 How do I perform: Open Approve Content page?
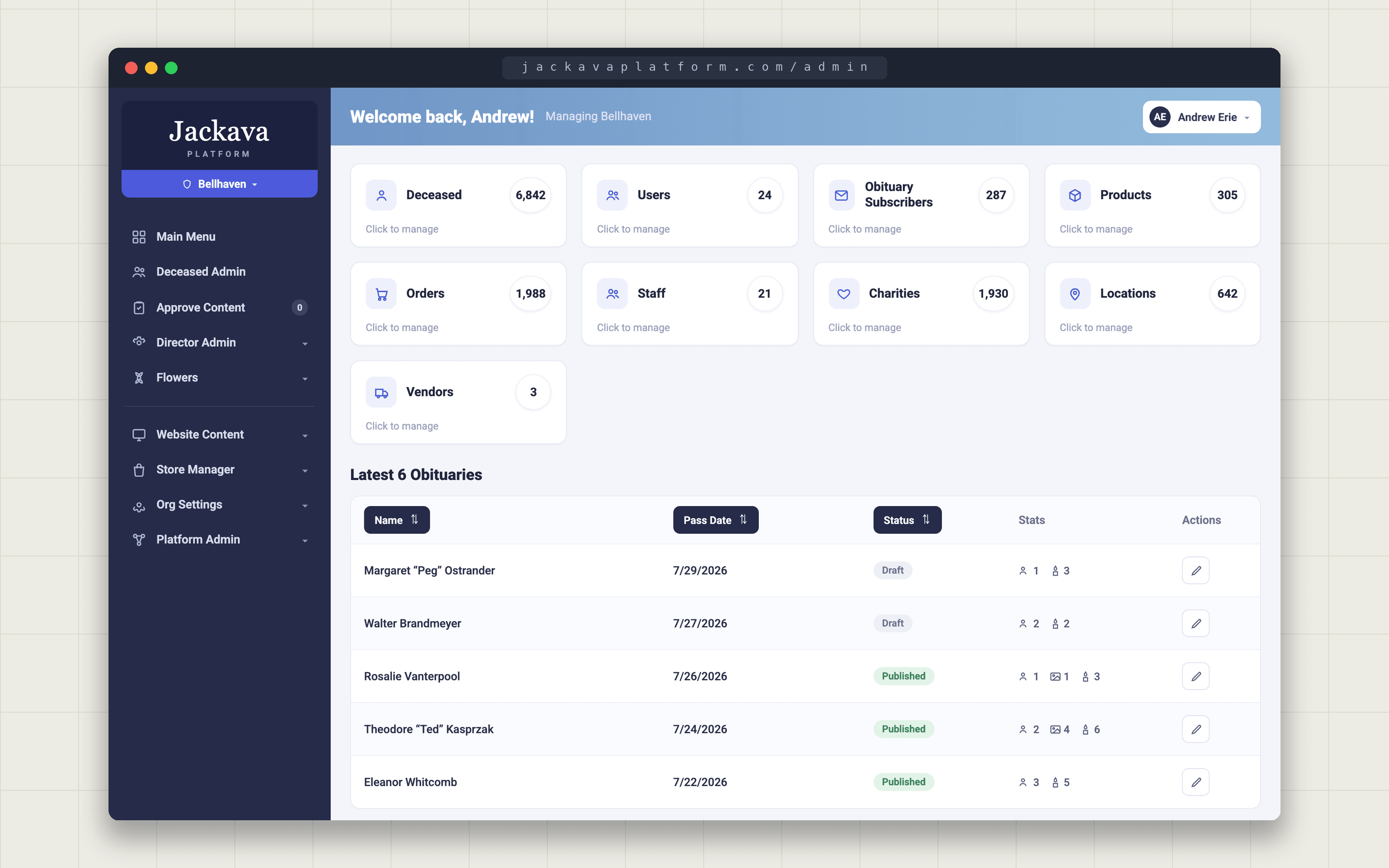pyautogui.click(x=219, y=308)
